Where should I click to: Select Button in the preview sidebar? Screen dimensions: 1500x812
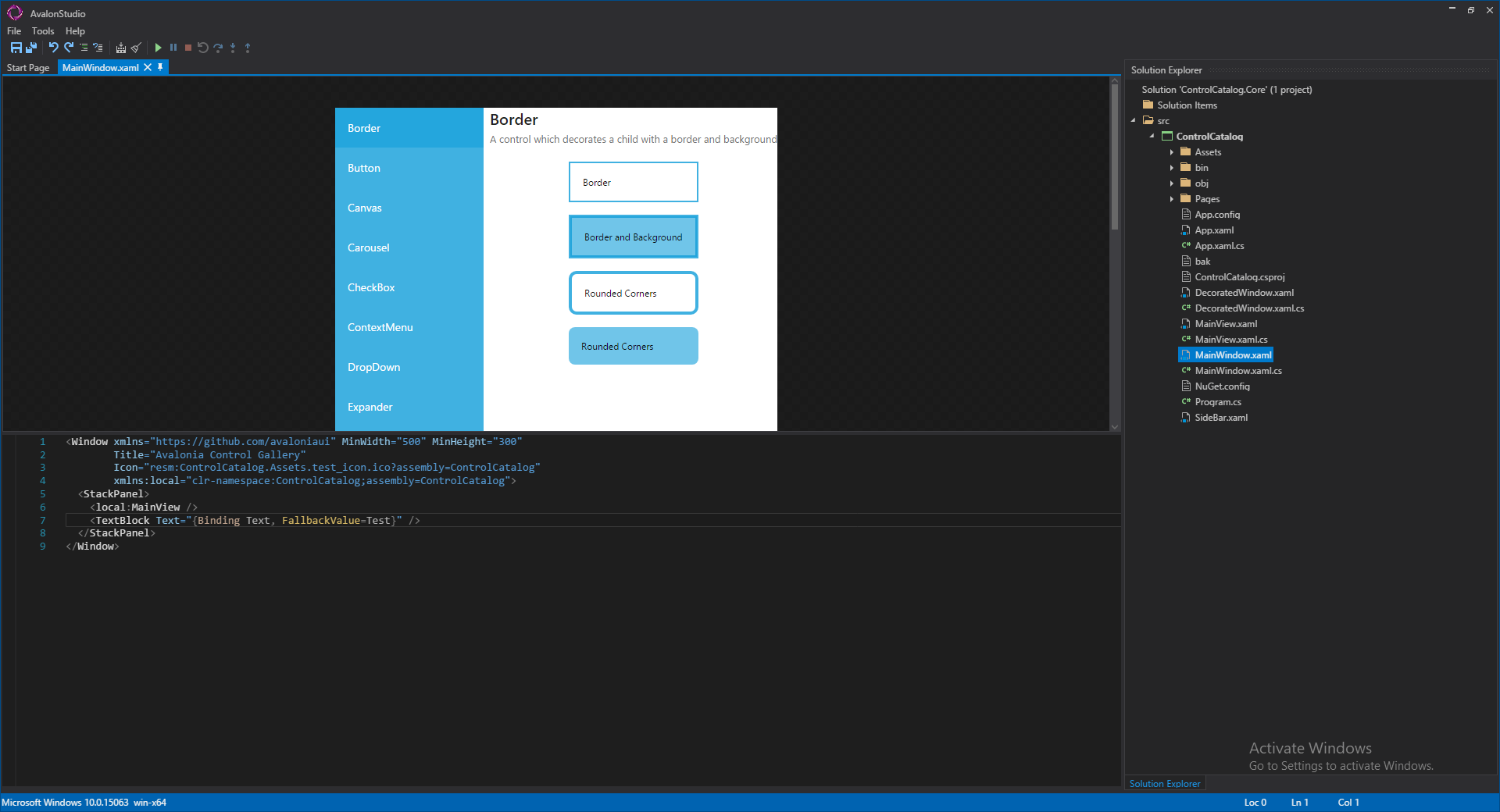coord(409,168)
